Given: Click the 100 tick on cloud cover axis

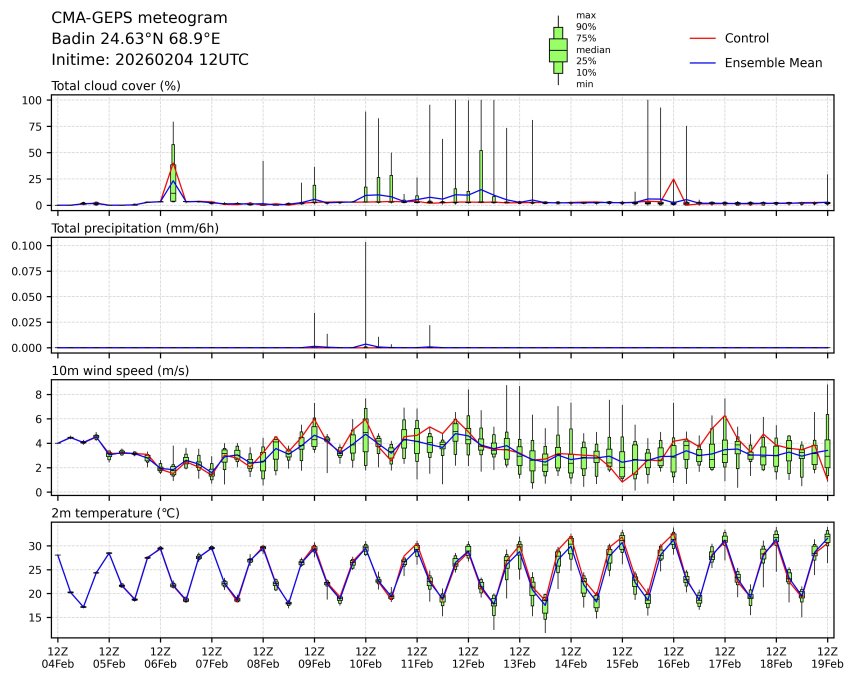Looking at the screenshot, I should coord(30,101).
